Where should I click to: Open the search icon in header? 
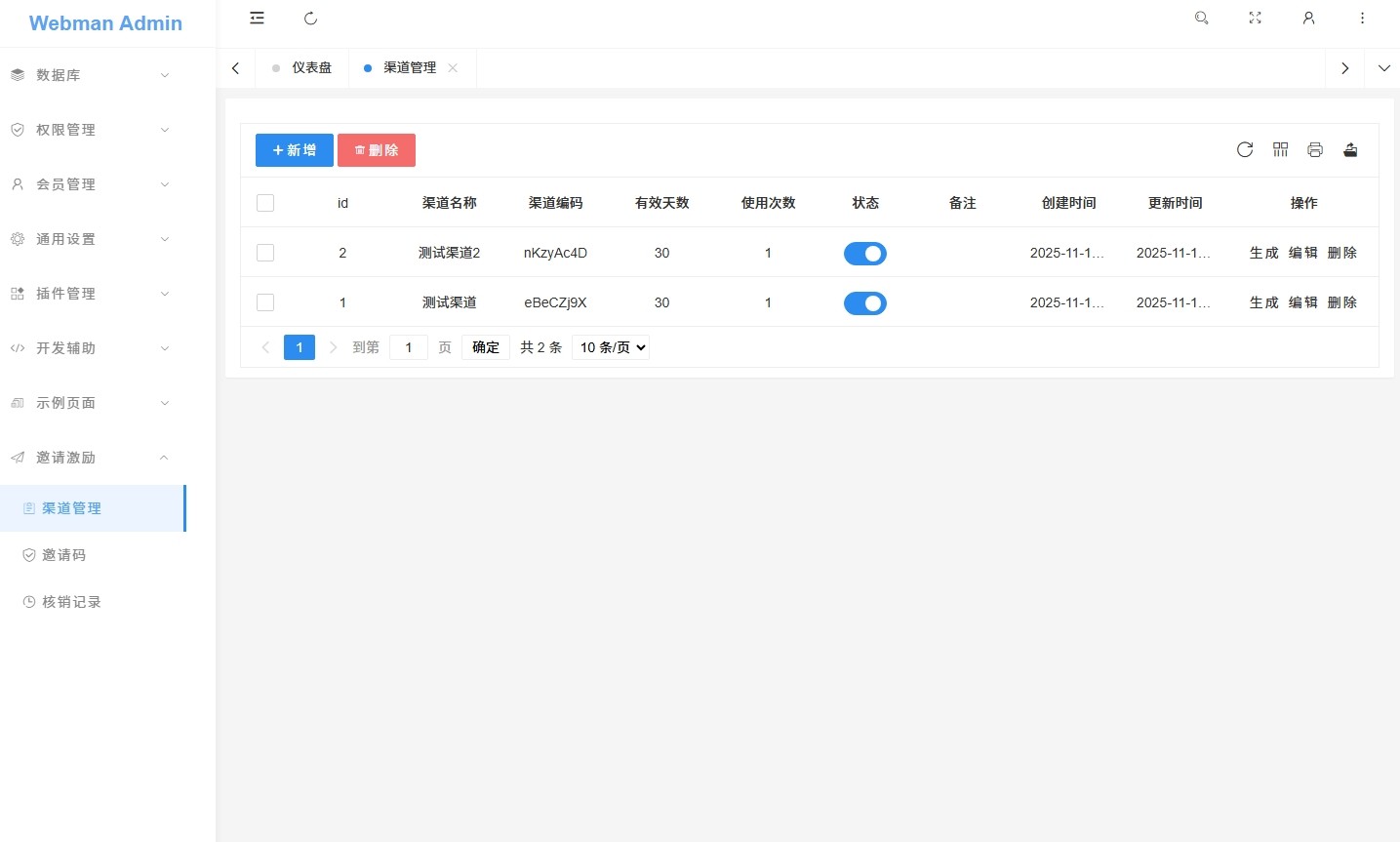pyautogui.click(x=1201, y=19)
